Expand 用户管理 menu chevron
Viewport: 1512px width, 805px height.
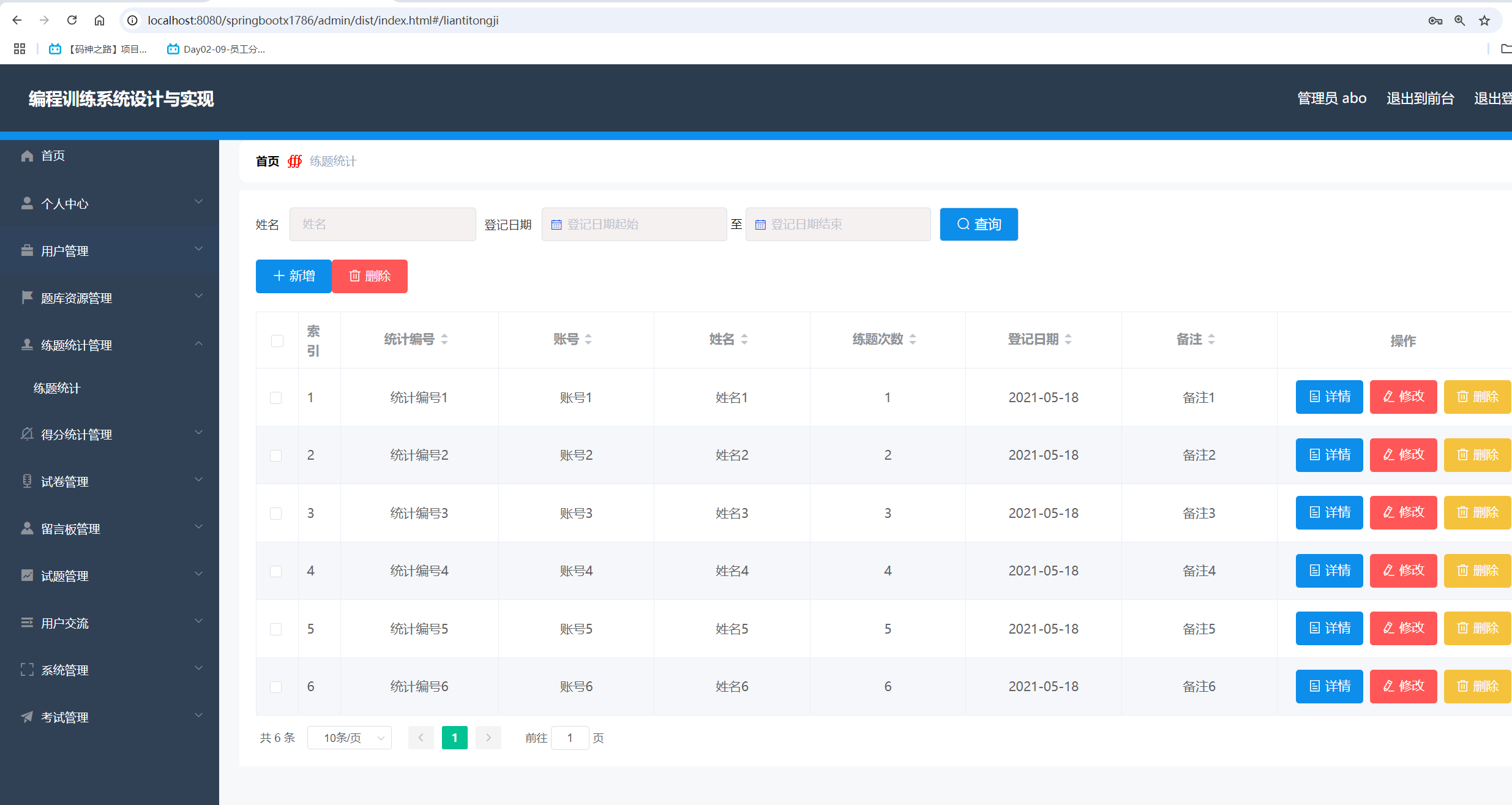[x=198, y=249]
